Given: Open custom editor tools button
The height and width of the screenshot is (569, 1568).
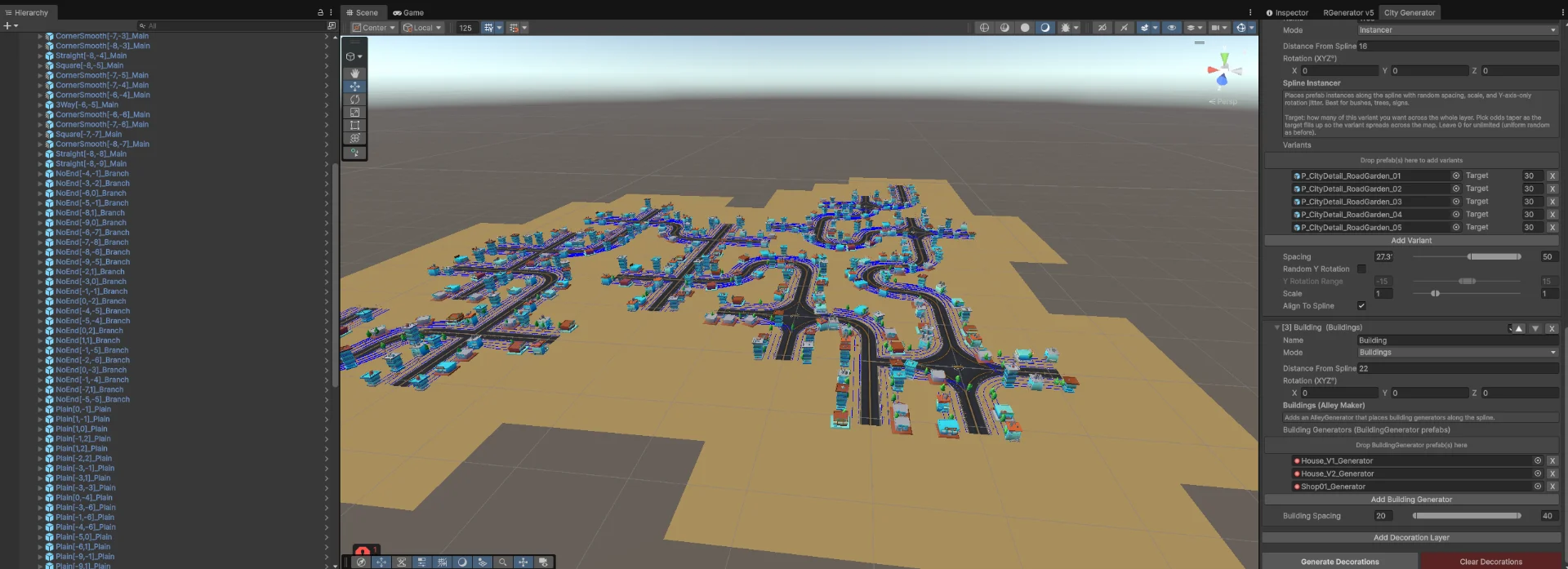Looking at the screenshot, I should click(354, 153).
